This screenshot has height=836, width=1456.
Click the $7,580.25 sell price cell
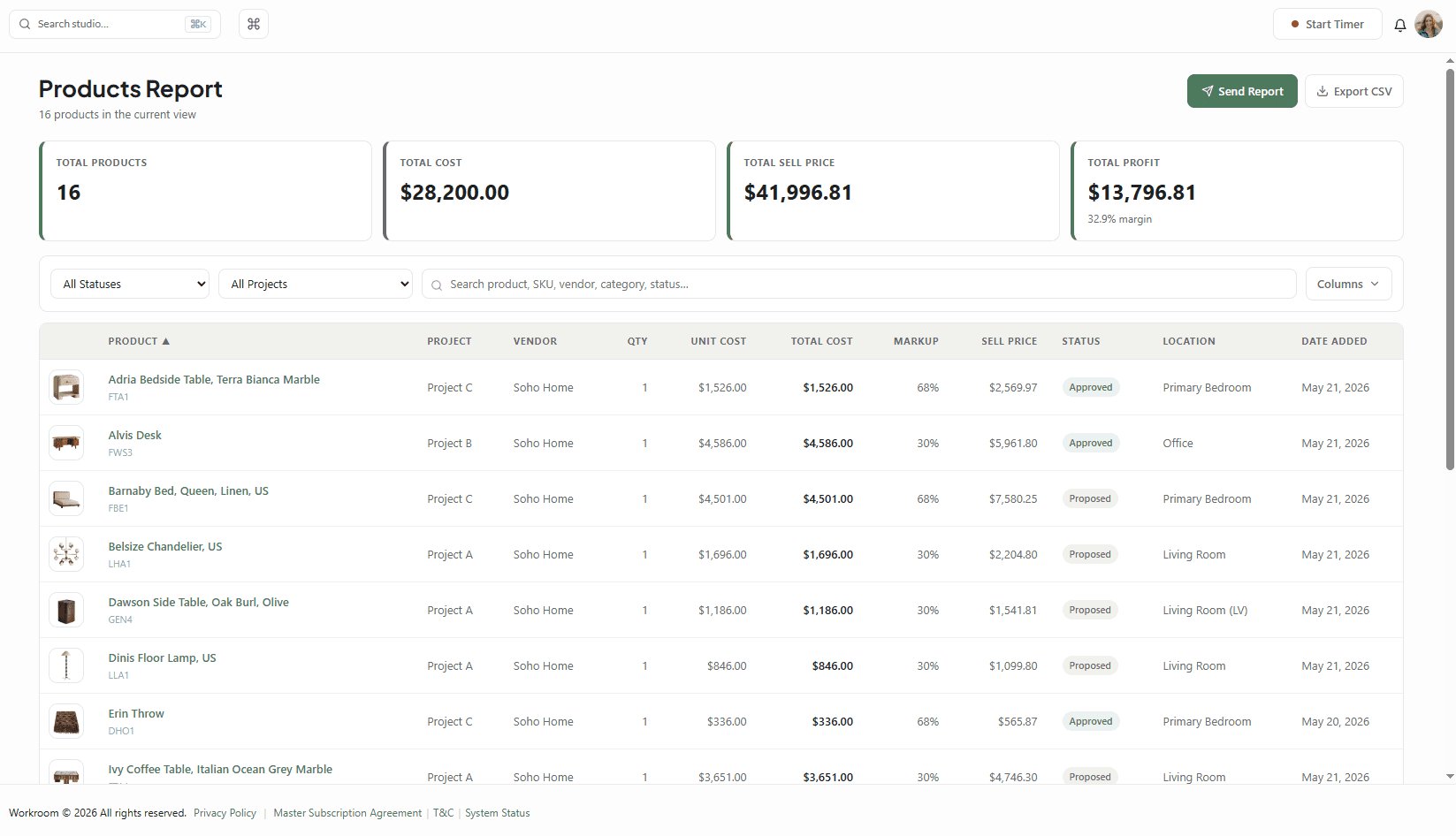(1013, 498)
